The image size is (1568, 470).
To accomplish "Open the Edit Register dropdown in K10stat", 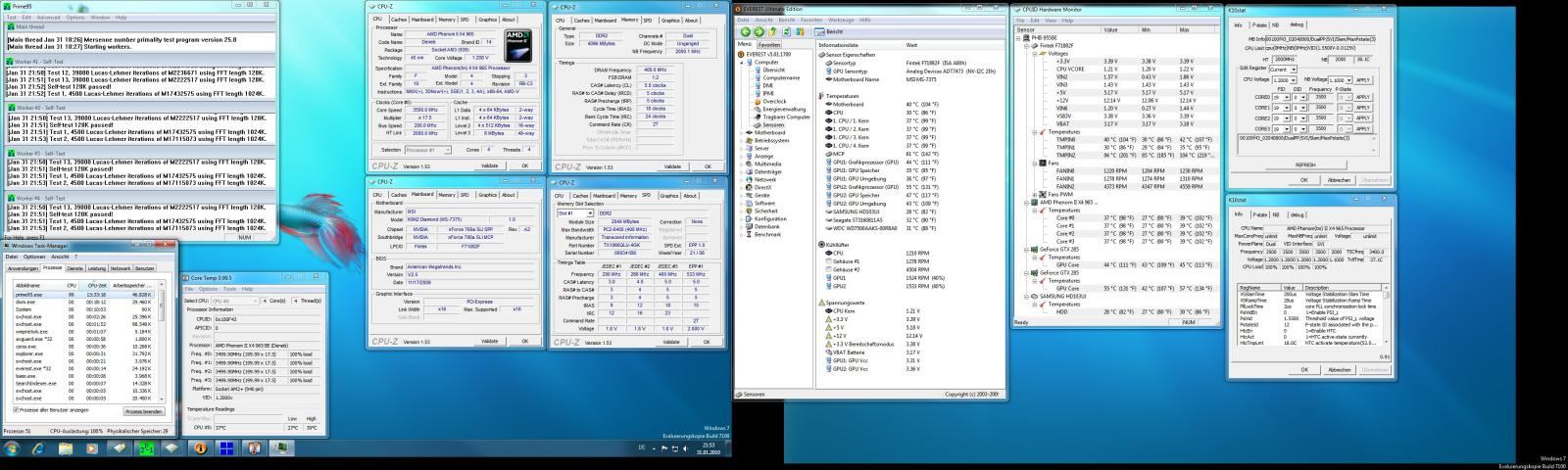I will pyautogui.click(x=1283, y=70).
